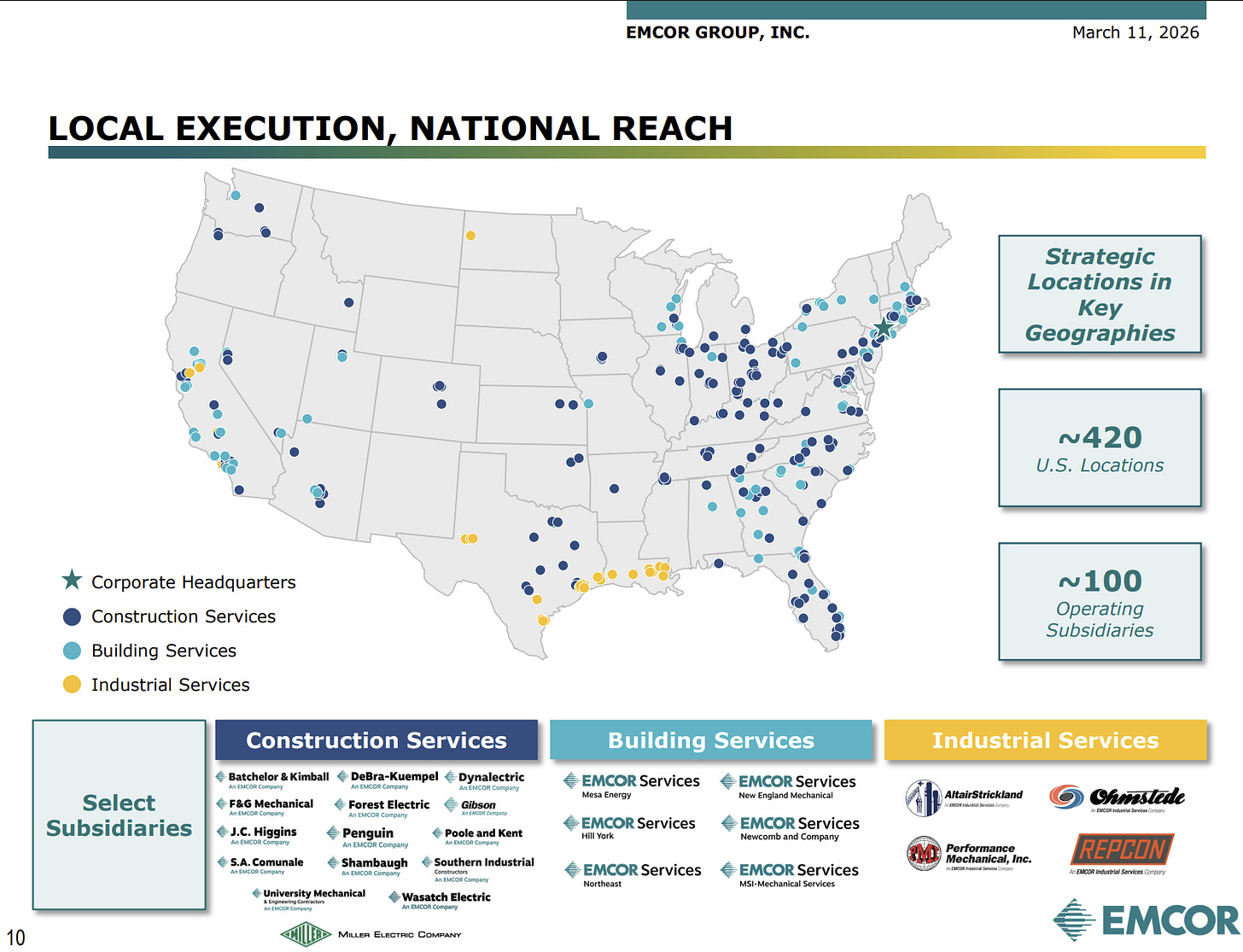Click the F&G Mechanical logo
Screen dimensions: 1243x952
tap(265, 807)
